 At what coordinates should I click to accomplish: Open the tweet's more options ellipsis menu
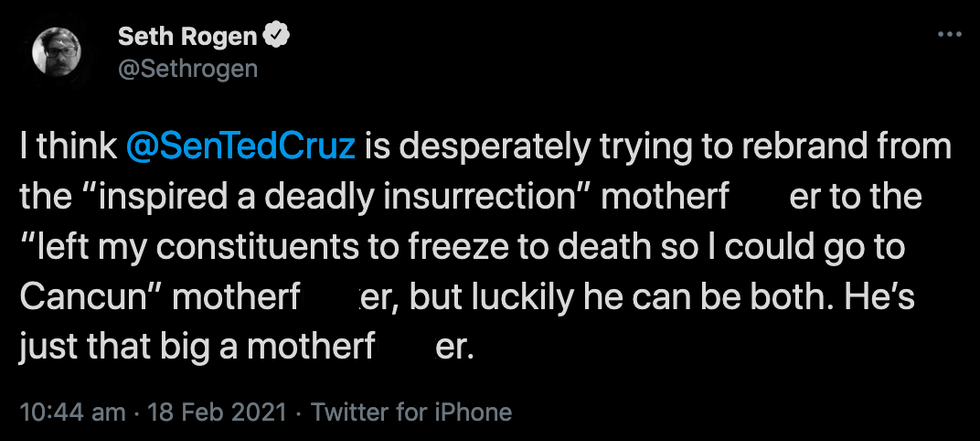(947, 35)
